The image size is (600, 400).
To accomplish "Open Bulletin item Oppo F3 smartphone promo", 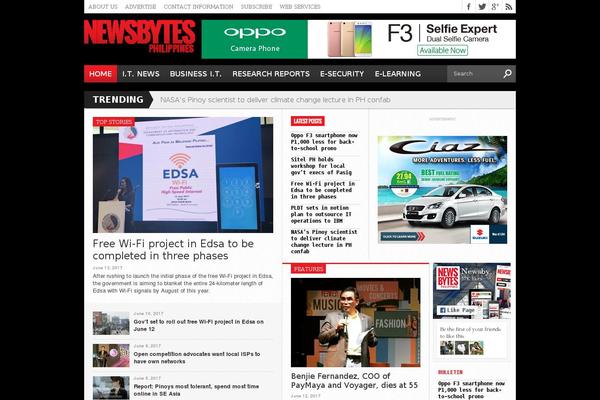I will pos(471,390).
